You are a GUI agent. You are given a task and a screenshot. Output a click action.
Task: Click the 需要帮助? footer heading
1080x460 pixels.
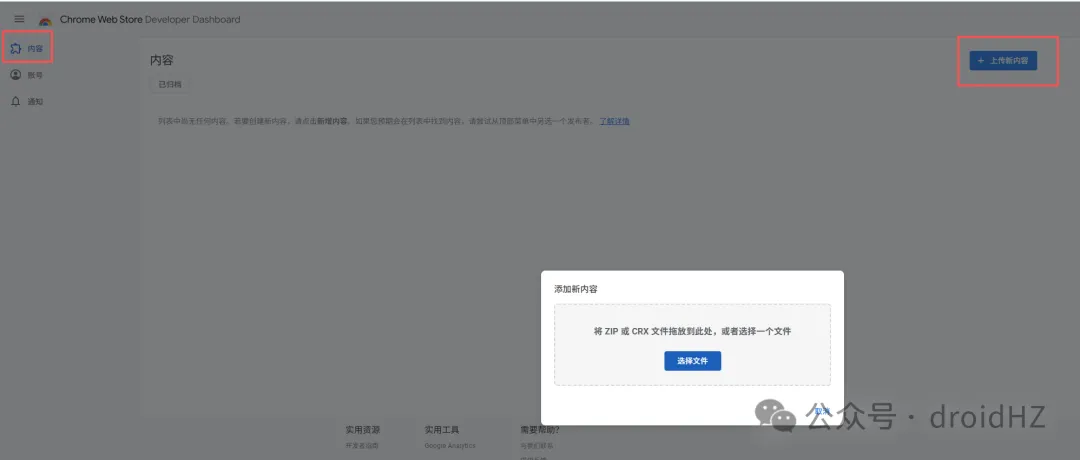541,430
